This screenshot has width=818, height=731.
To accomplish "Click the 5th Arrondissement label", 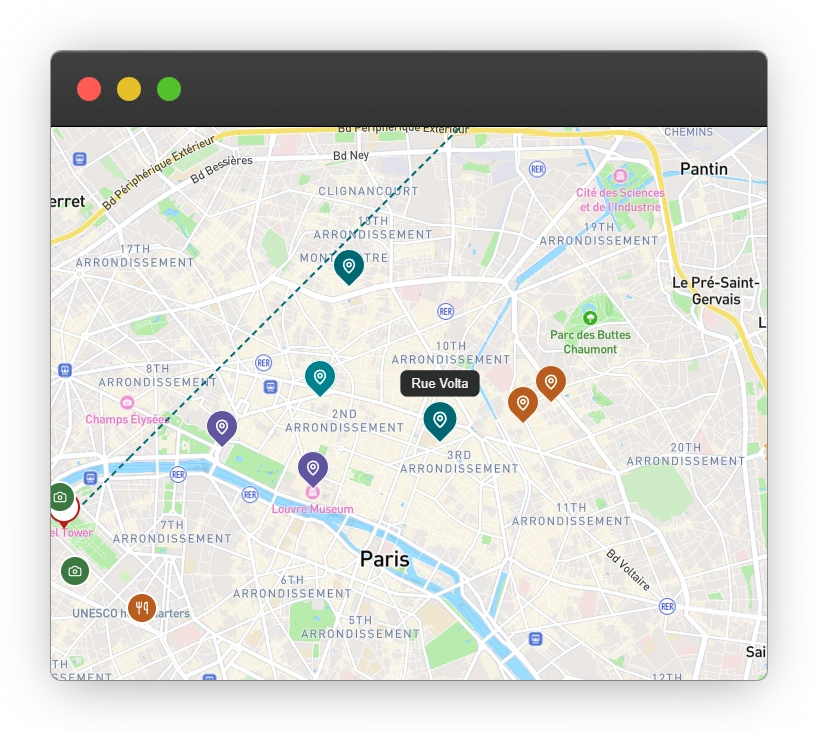I will [360, 627].
